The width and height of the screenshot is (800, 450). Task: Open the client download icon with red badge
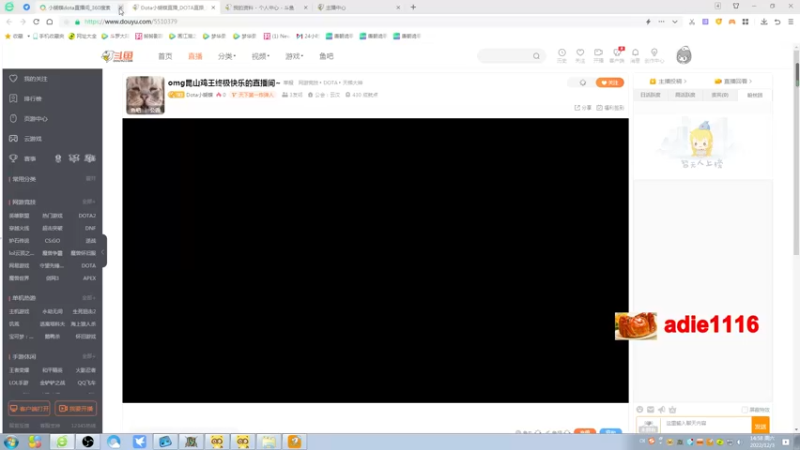pyautogui.click(x=617, y=53)
